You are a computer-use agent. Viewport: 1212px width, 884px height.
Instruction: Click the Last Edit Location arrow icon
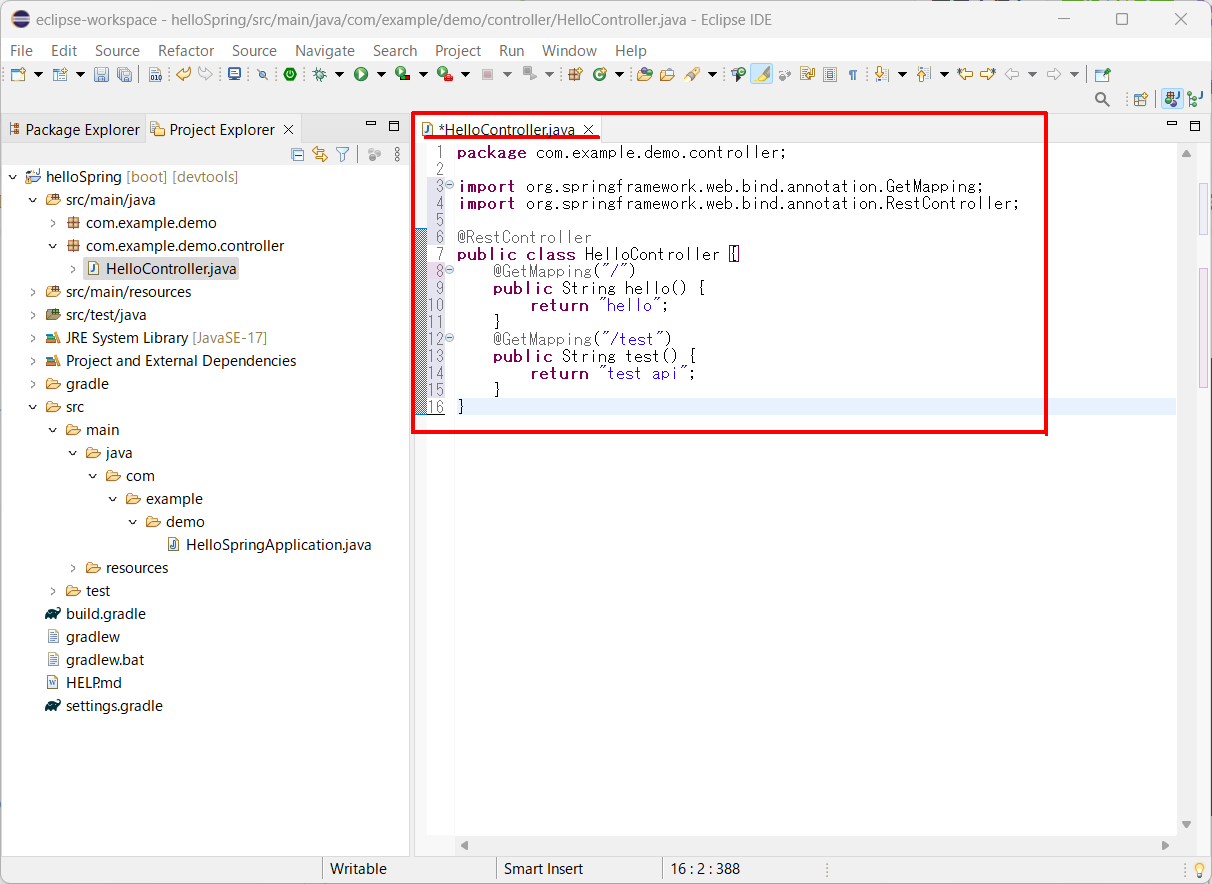click(963, 74)
